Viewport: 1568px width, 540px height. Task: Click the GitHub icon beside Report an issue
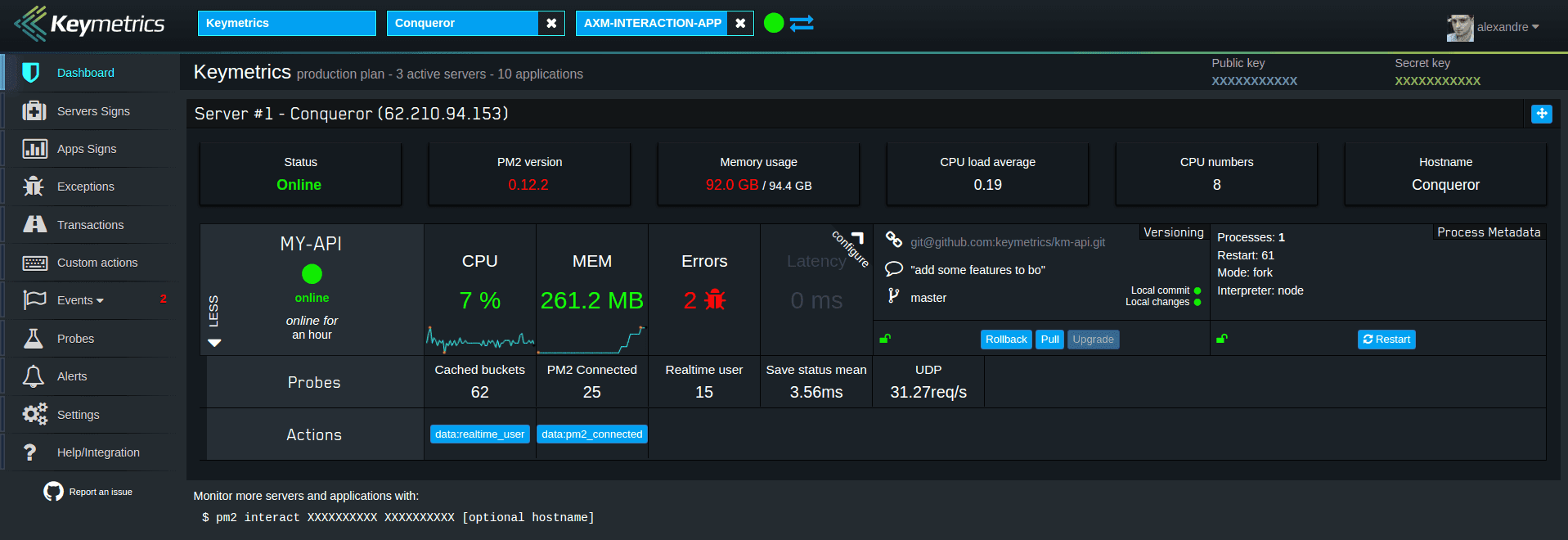(53, 491)
